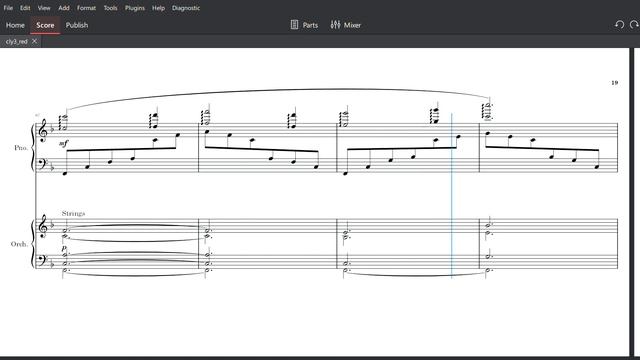Click the Orch. instrument label

point(19,244)
